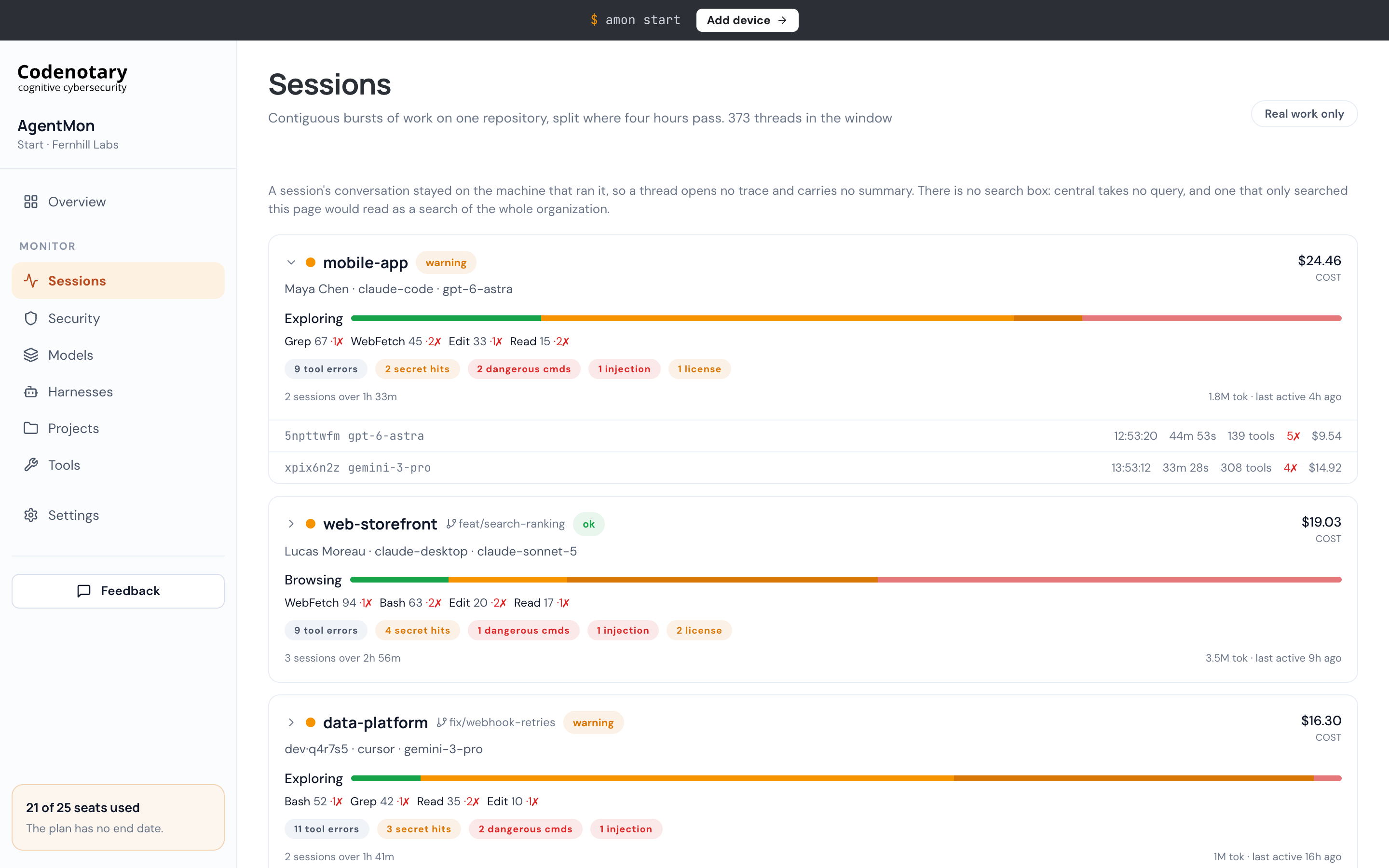This screenshot has width=1389, height=868.
Task: Go to the Security section
Action: [x=118, y=319]
